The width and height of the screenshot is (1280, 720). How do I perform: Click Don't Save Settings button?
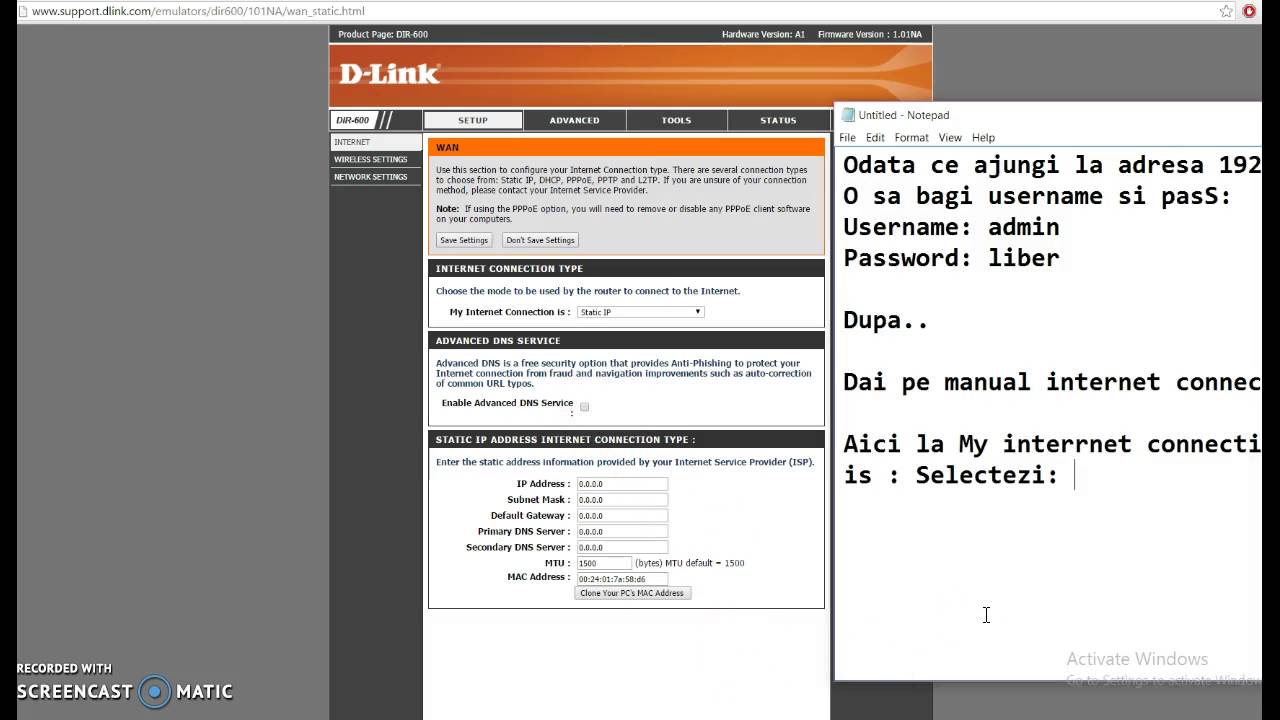(540, 240)
